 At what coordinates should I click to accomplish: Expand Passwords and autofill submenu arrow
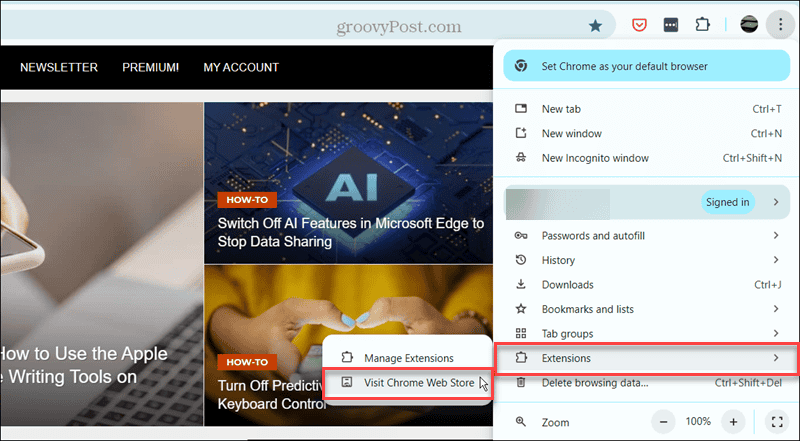776,235
